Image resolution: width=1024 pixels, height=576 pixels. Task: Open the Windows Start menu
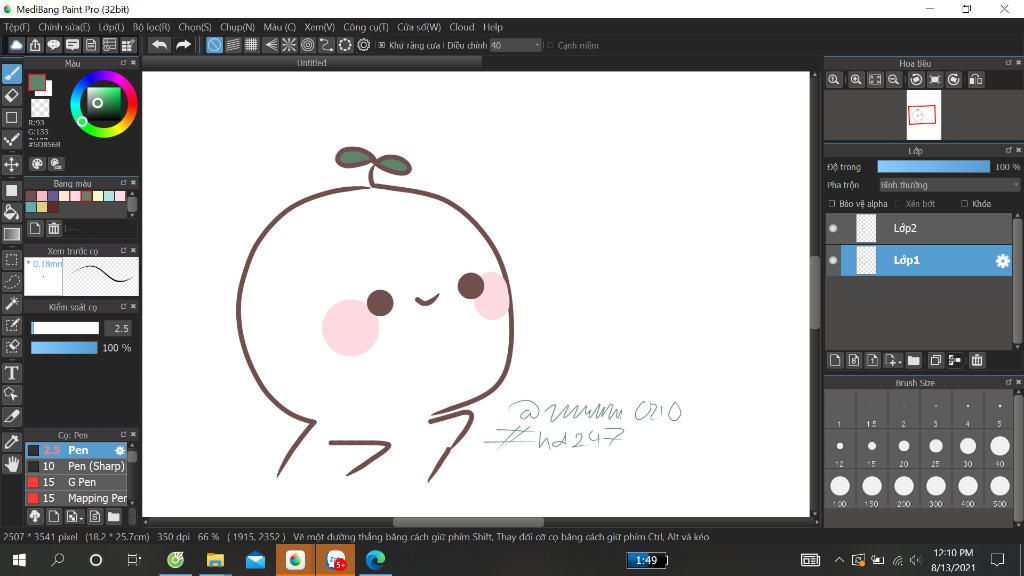19,560
